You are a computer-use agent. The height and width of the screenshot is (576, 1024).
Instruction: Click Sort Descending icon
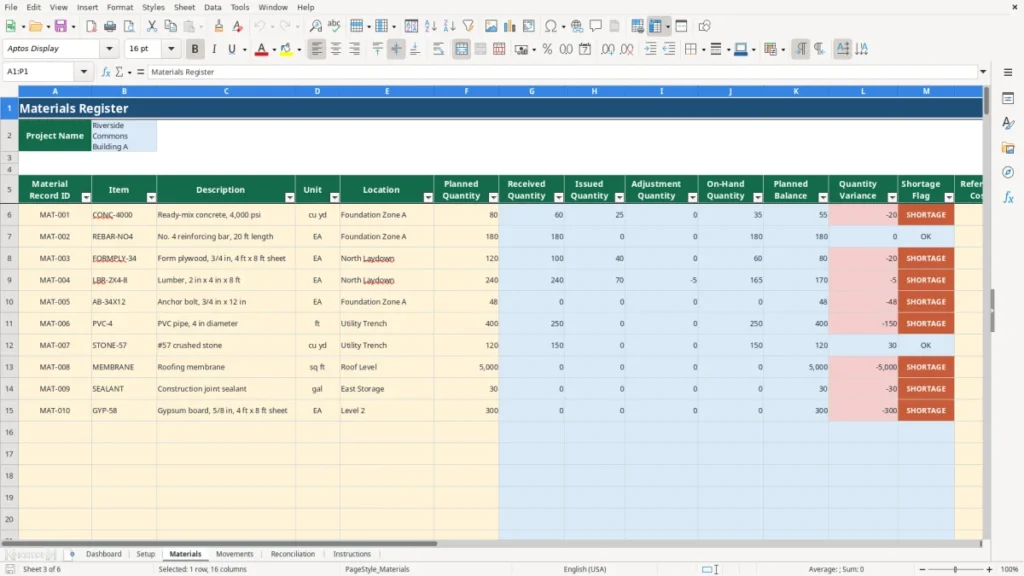click(x=449, y=26)
